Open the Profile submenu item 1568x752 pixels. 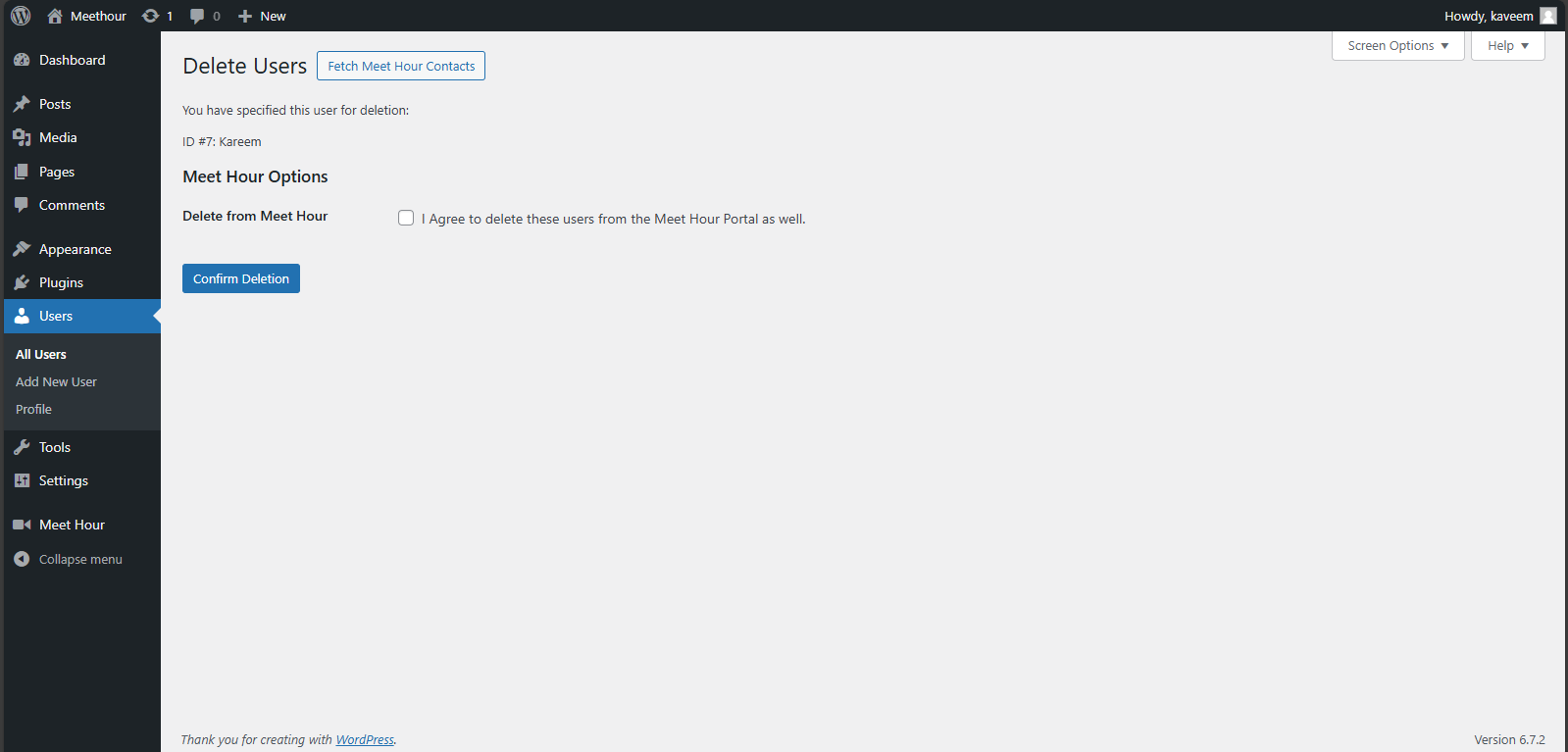coord(33,409)
